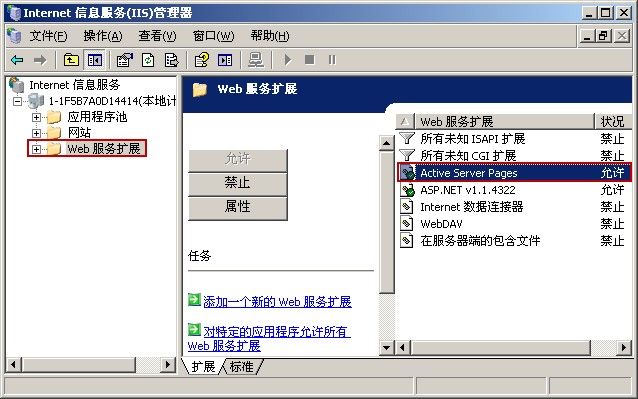Screen dimensions: 638x399
Task: Click the Internet 信息服务 root node icon
Action: click(16, 85)
